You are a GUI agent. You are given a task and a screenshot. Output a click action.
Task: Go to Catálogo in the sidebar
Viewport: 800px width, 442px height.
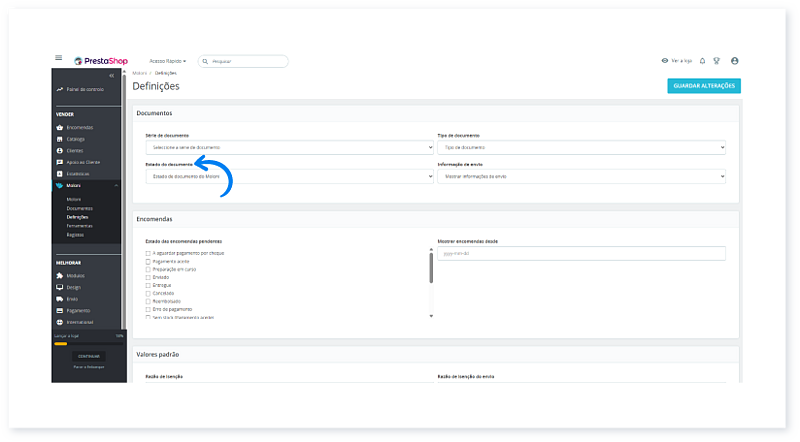point(76,139)
